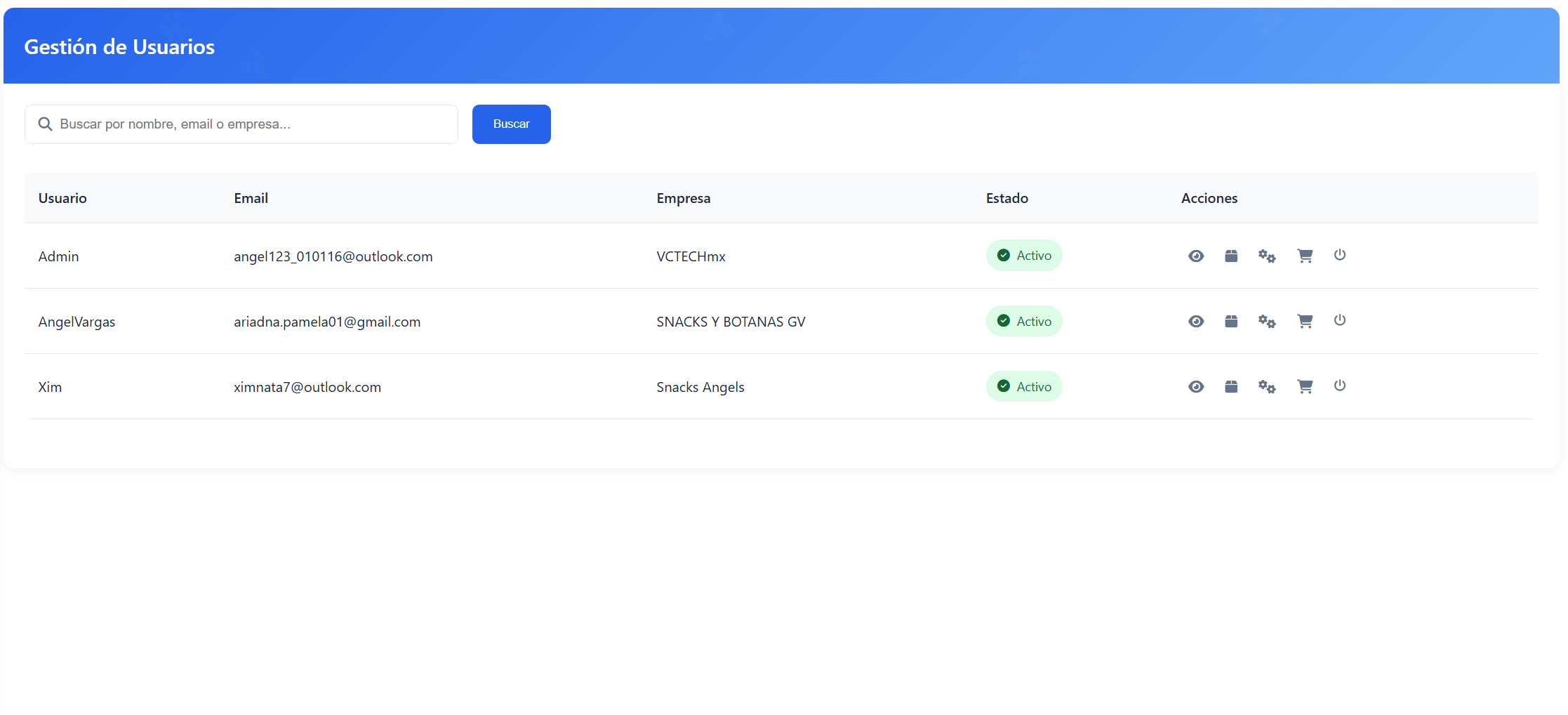Screen dimensions: 1568x715
Task: Open the box icon for Admin row
Action: 1231,256
